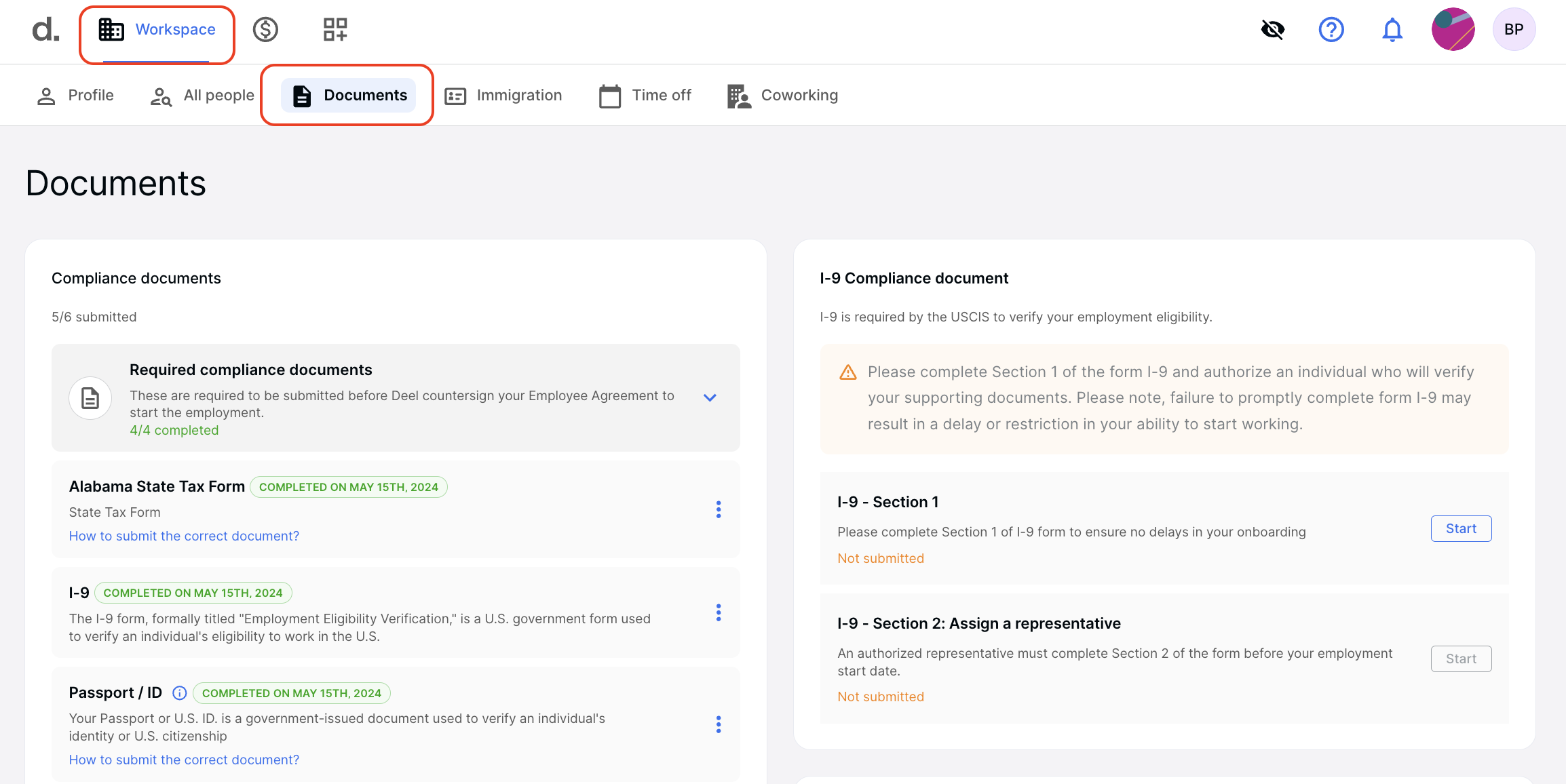1566x784 pixels.
Task: Toggle the hide sensitive info eye icon
Action: point(1273,30)
